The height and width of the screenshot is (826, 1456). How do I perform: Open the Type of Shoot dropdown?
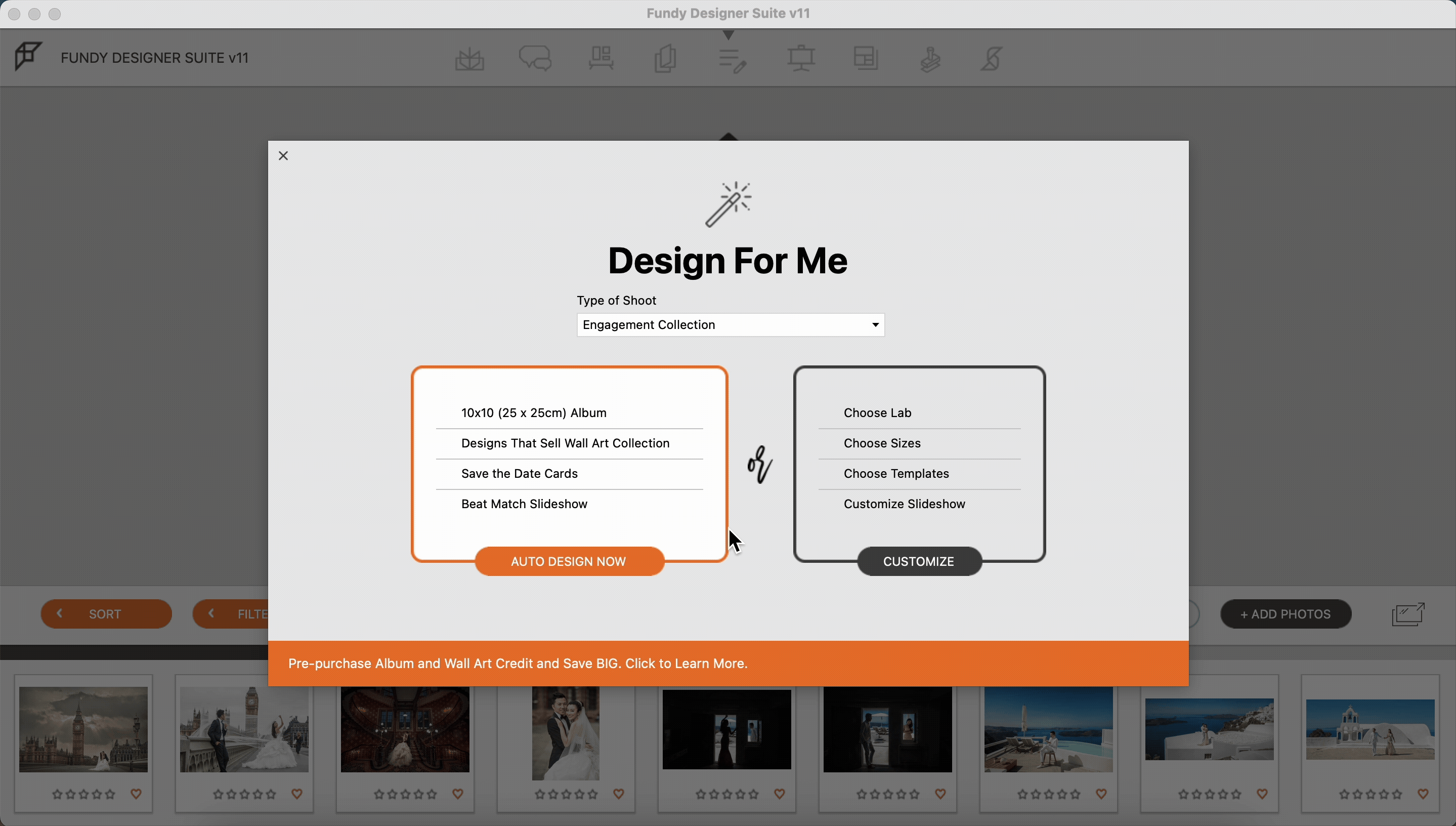pos(730,324)
